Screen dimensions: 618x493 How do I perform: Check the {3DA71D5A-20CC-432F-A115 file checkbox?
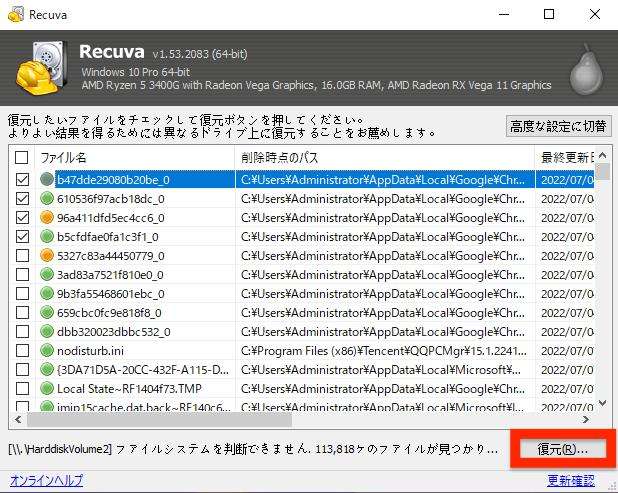click(22, 370)
